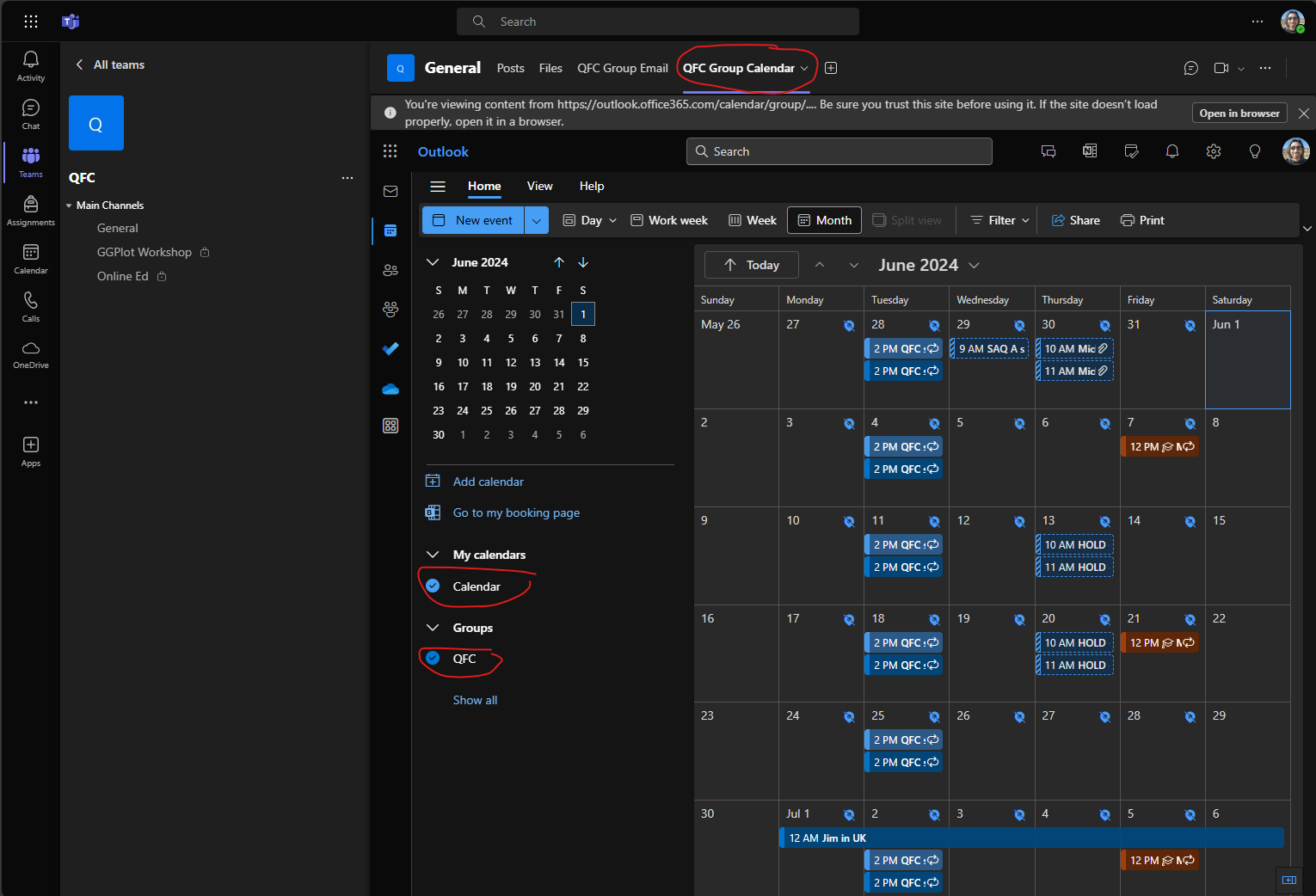Open the Chat icon in Teams sidebar
Image resolution: width=1316 pixels, height=896 pixels.
point(31,114)
